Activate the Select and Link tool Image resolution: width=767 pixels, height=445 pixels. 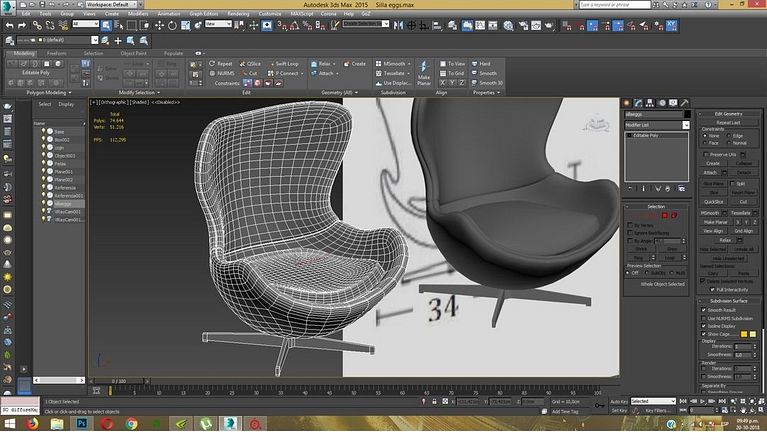click(x=36, y=23)
